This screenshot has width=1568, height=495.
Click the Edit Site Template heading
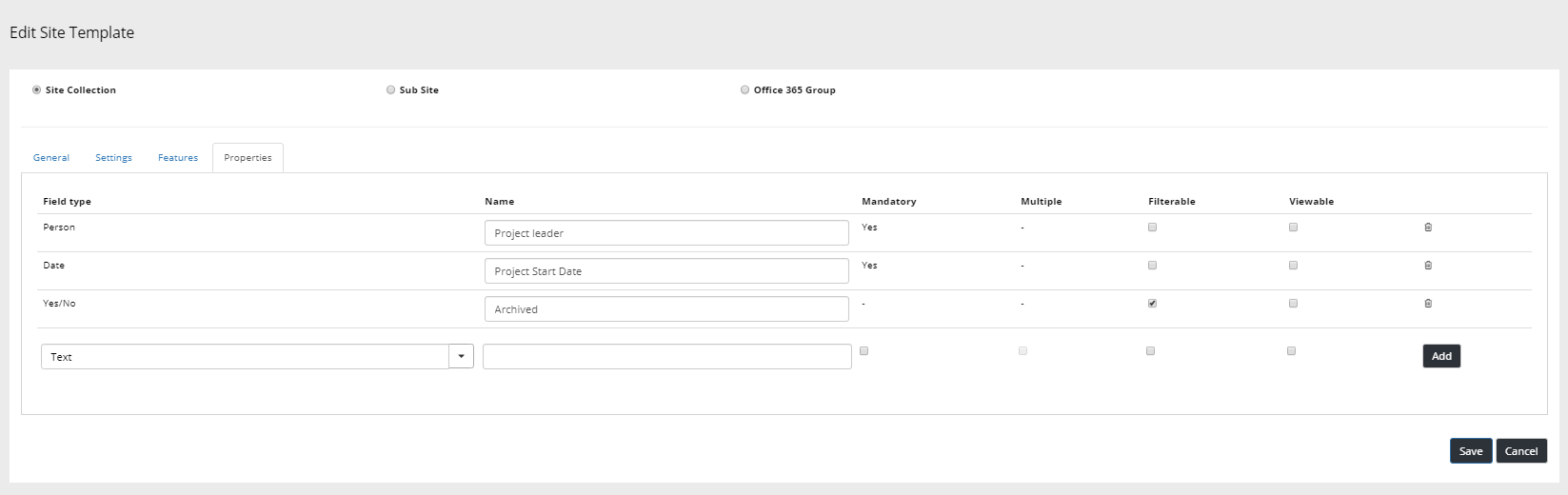click(71, 32)
